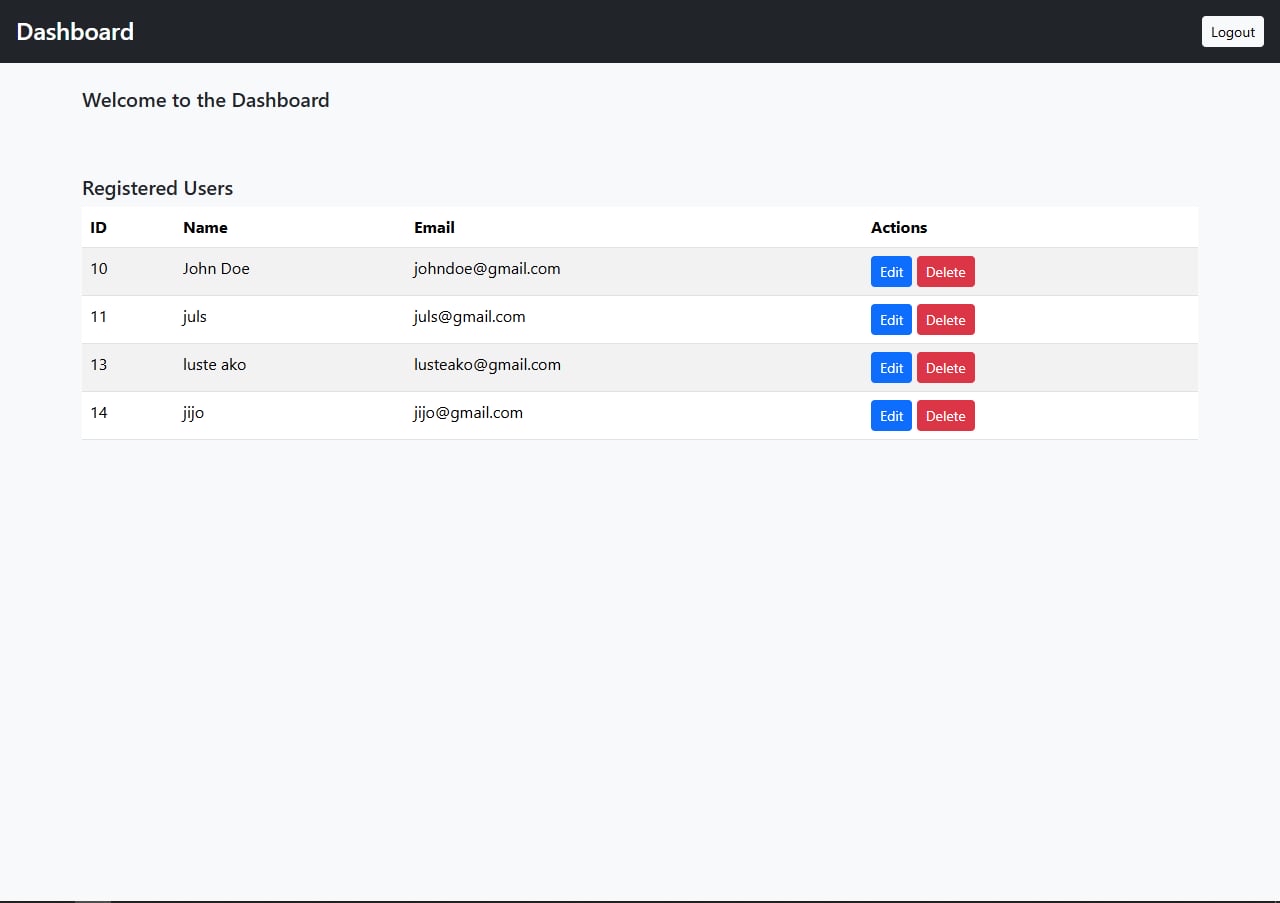This screenshot has width=1280, height=903.
Task: Delete the jijo user
Action: (945, 416)
